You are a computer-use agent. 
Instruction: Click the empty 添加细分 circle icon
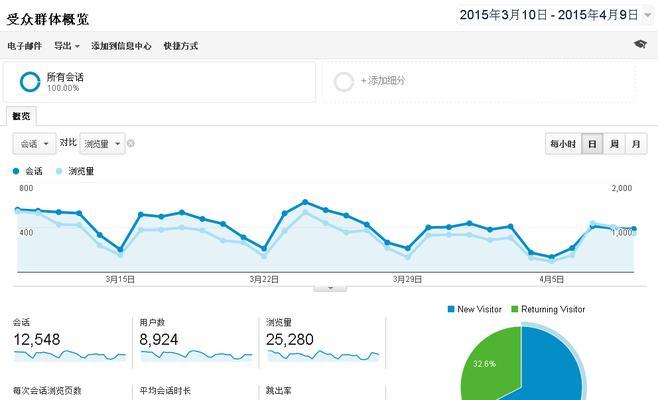[344, 81]
